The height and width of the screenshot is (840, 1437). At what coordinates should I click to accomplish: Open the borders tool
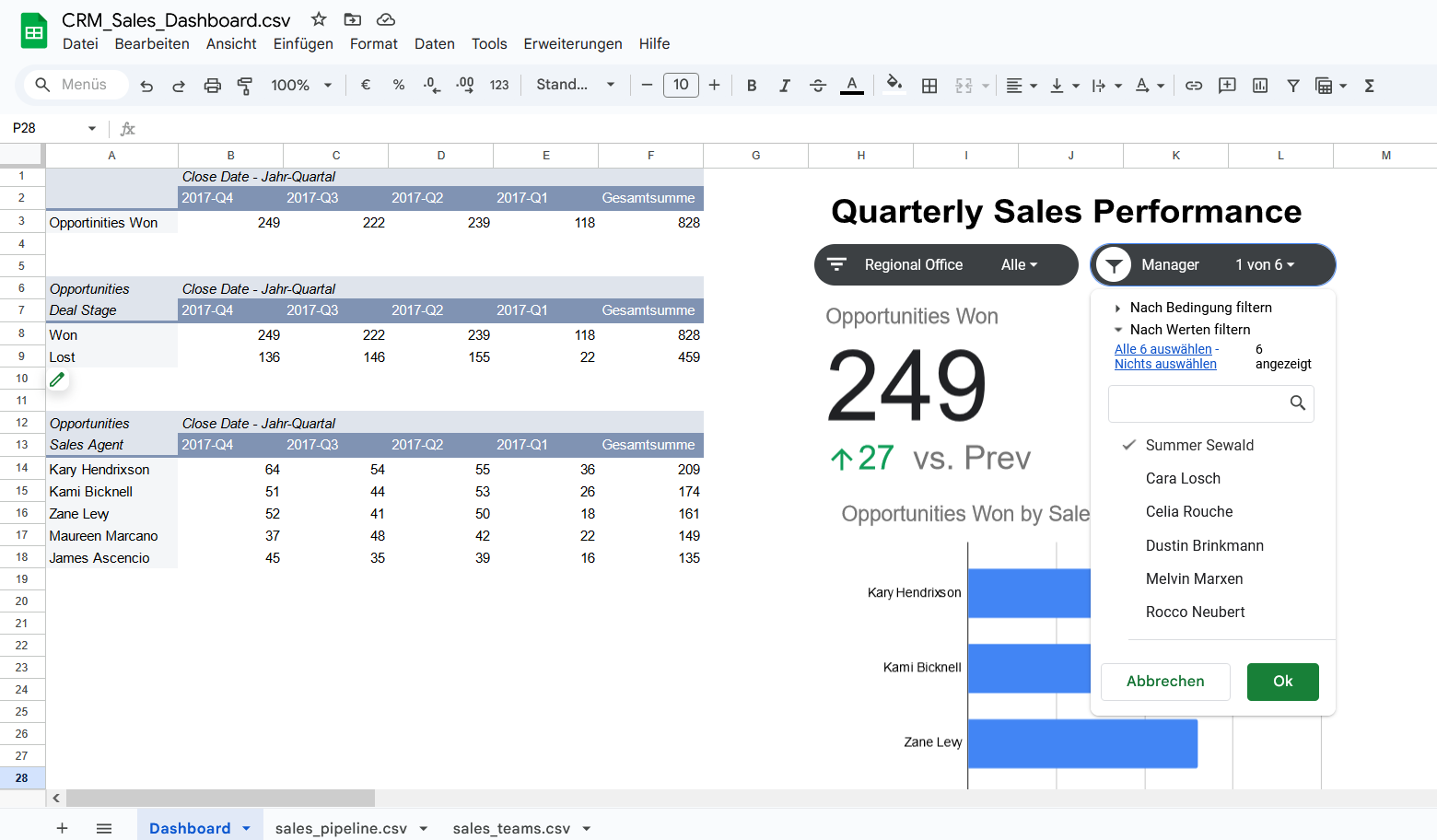929,86
